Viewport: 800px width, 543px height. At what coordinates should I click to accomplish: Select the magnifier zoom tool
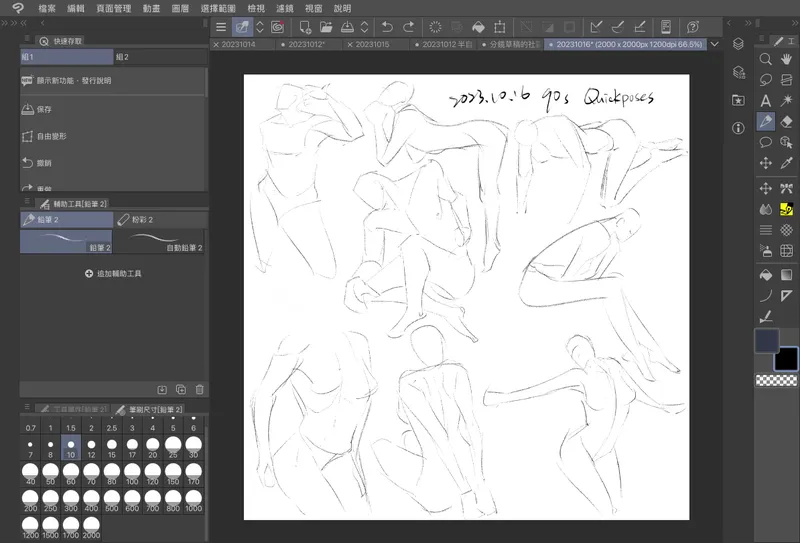(x=766, y=59)
